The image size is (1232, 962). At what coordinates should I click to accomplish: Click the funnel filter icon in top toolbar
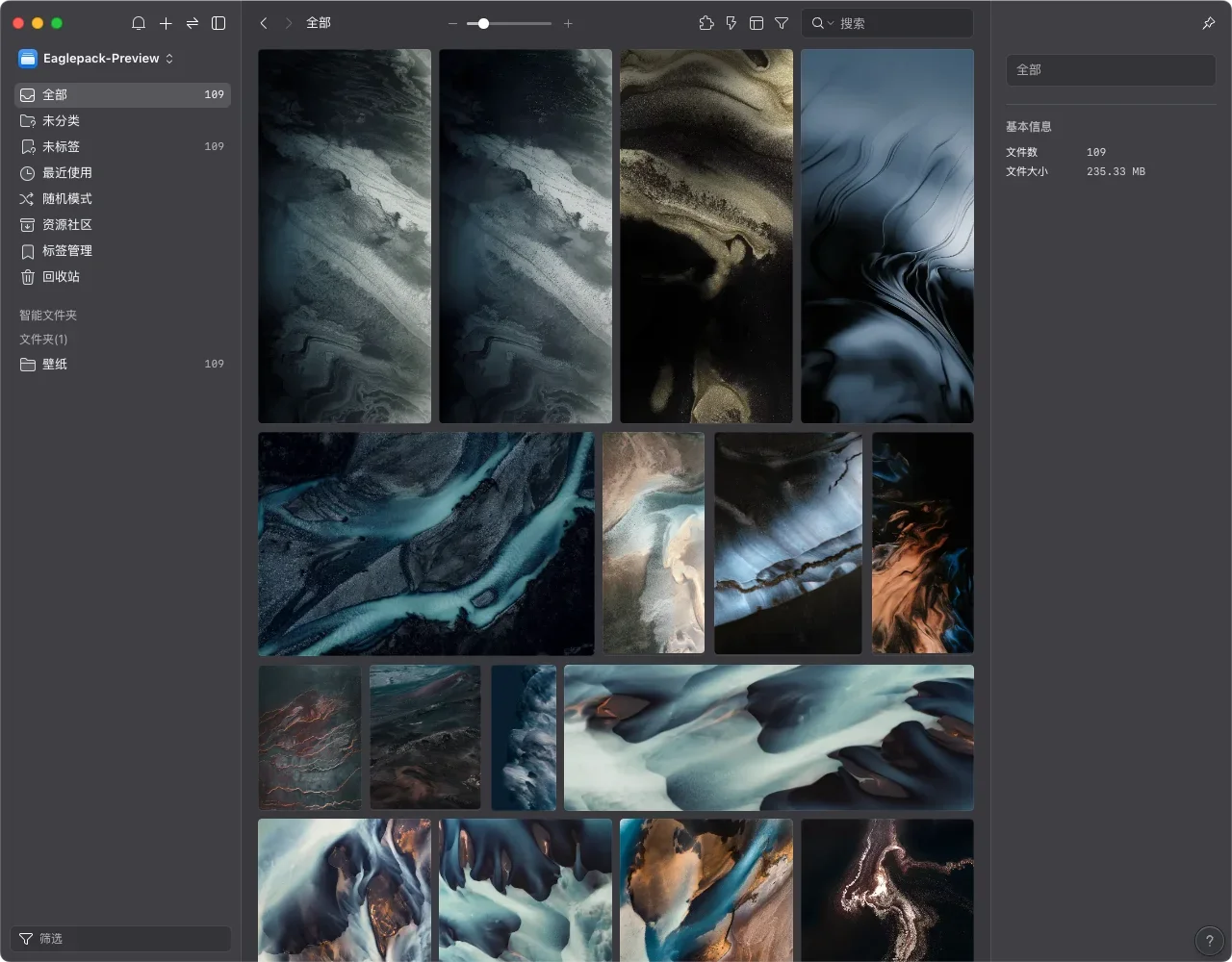pos(782,23)
